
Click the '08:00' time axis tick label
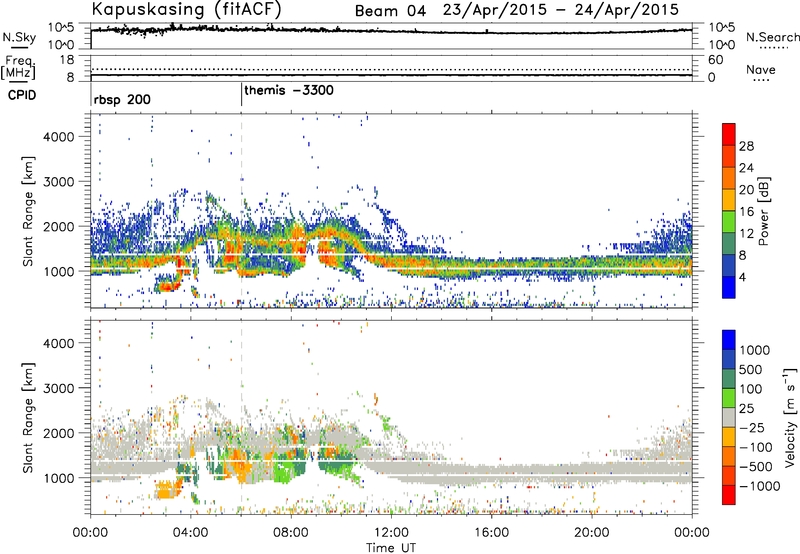pyautogui.click(x=291, y=533)
